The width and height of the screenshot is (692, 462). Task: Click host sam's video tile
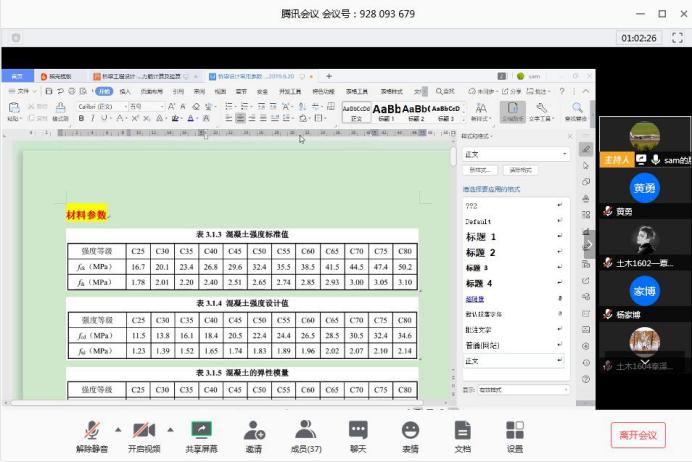coord(644,136)
